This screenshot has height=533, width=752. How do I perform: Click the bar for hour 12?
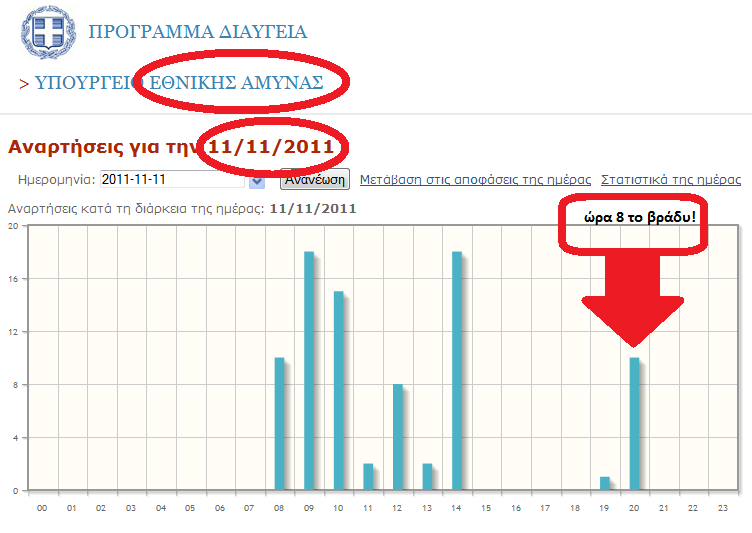(x=398, y=437)
